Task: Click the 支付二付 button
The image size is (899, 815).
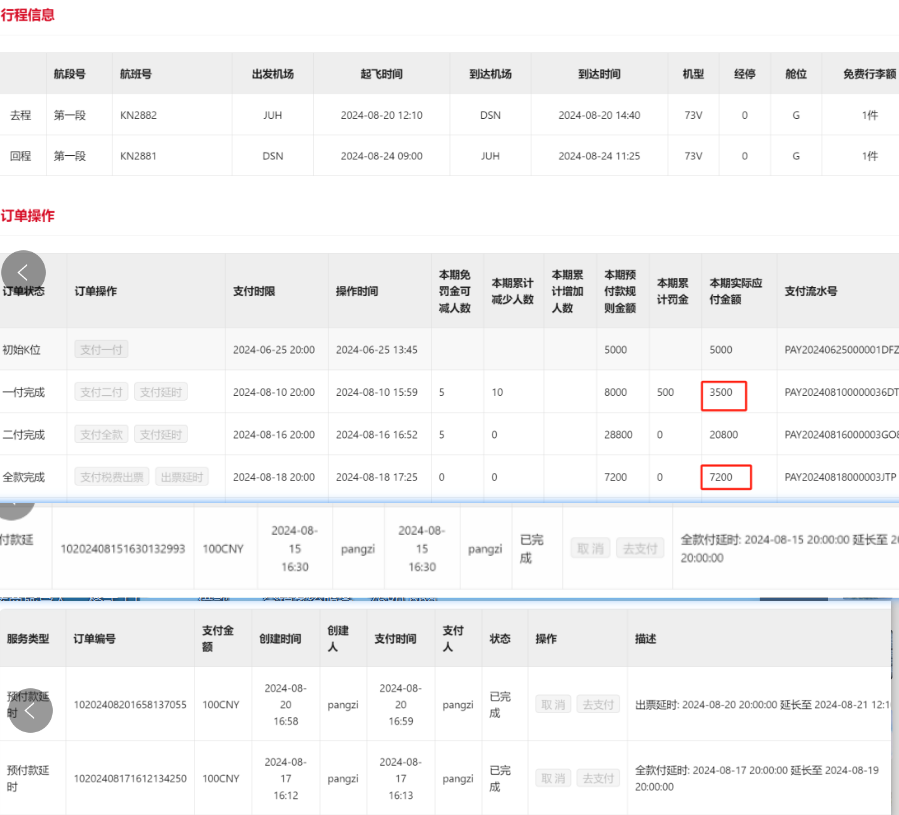Action: pos(101,393)
